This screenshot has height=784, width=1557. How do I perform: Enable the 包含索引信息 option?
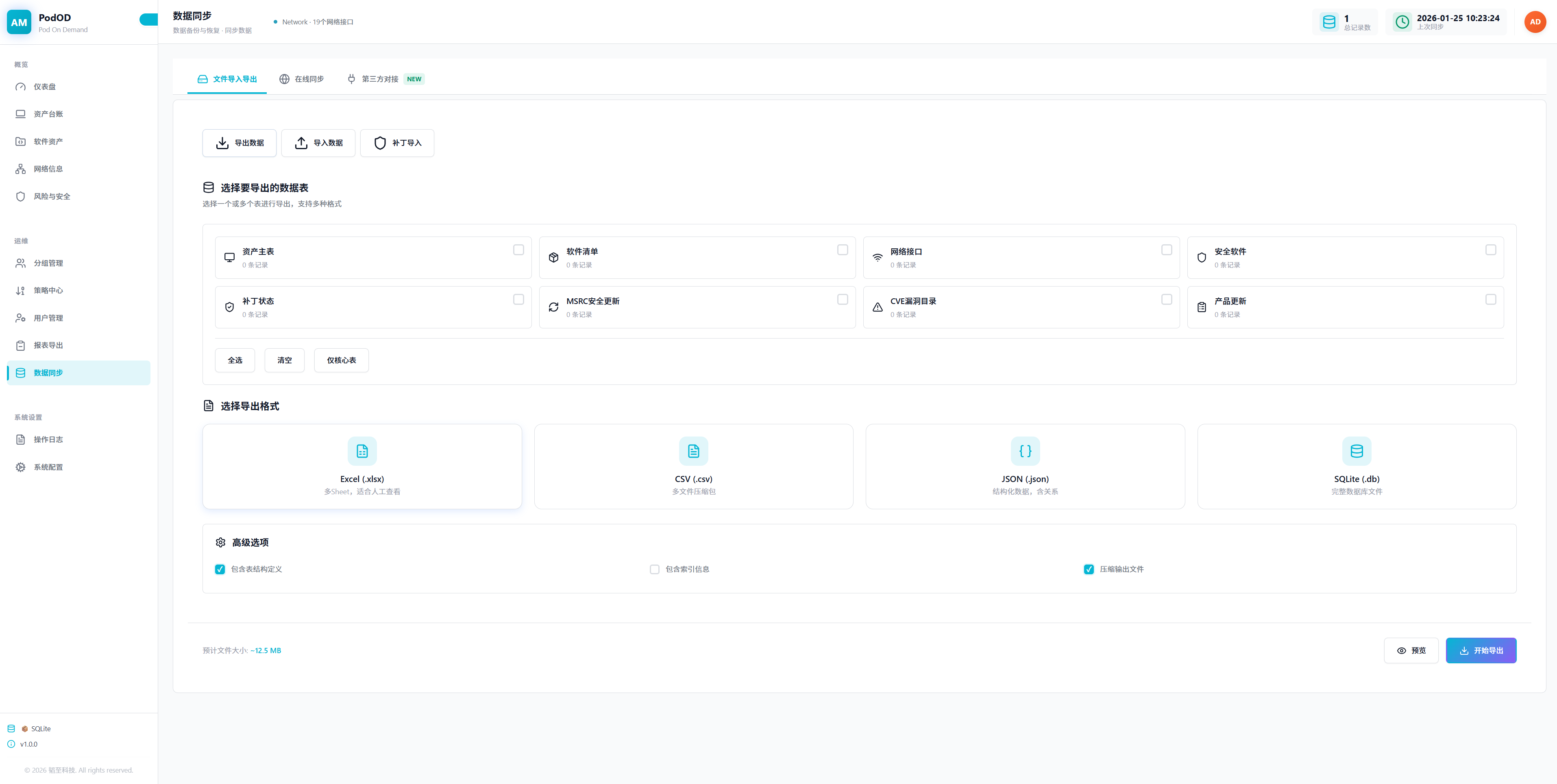654,569
